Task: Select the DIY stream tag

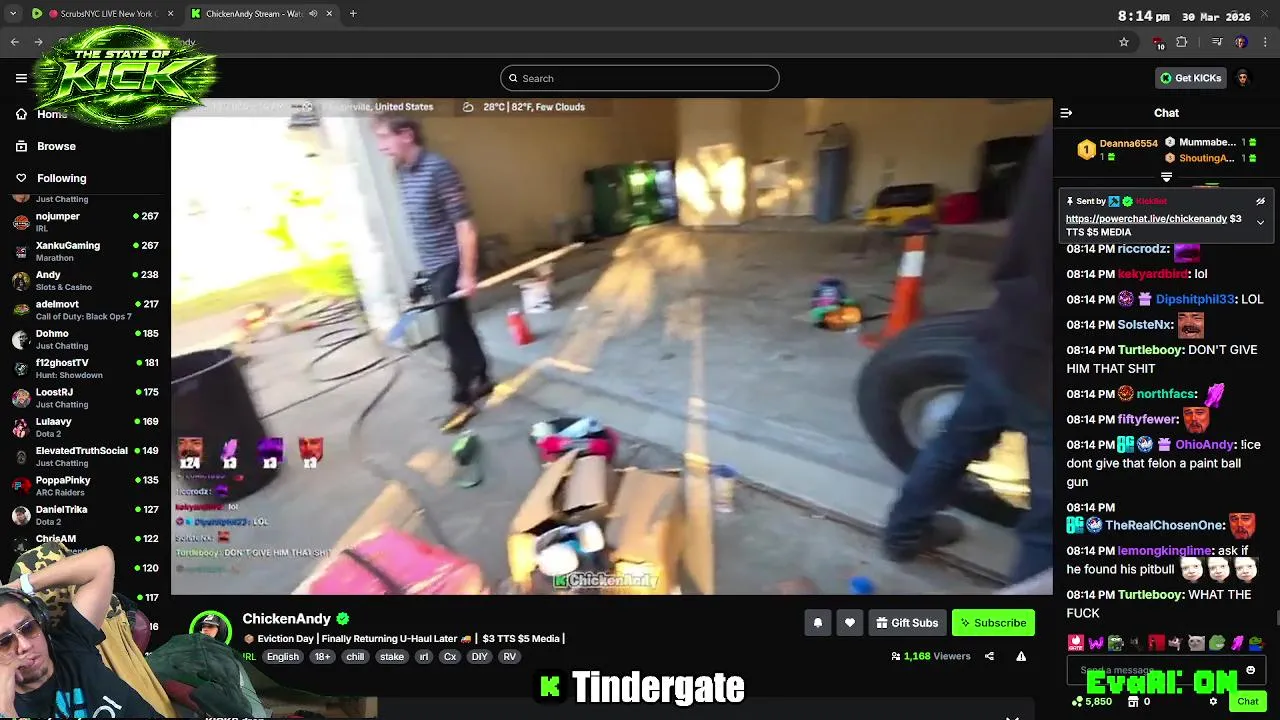Action: pyautogui.click(x=479, y=657)
